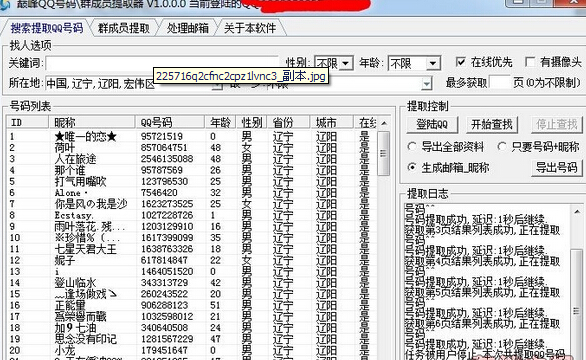Viewport: 586px width, 360px height.
Task: Sort by the QQ号码 column header
Action: 169,122
